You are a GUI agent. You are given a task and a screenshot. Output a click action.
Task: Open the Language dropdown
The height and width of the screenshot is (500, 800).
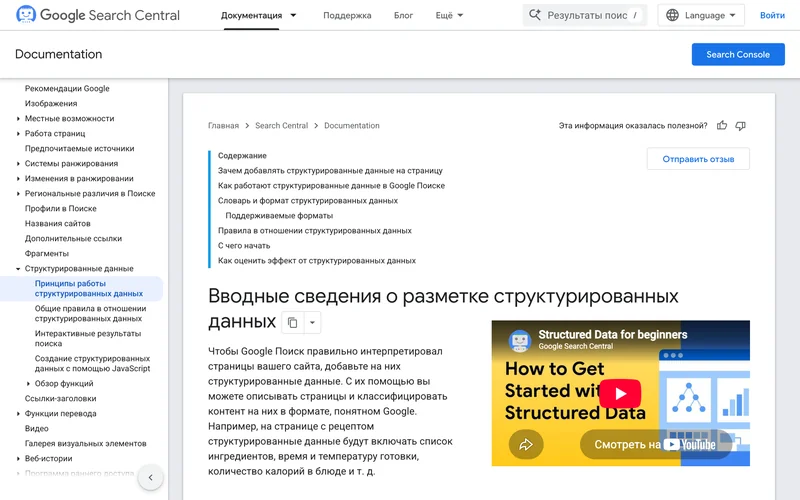(701, 15)
